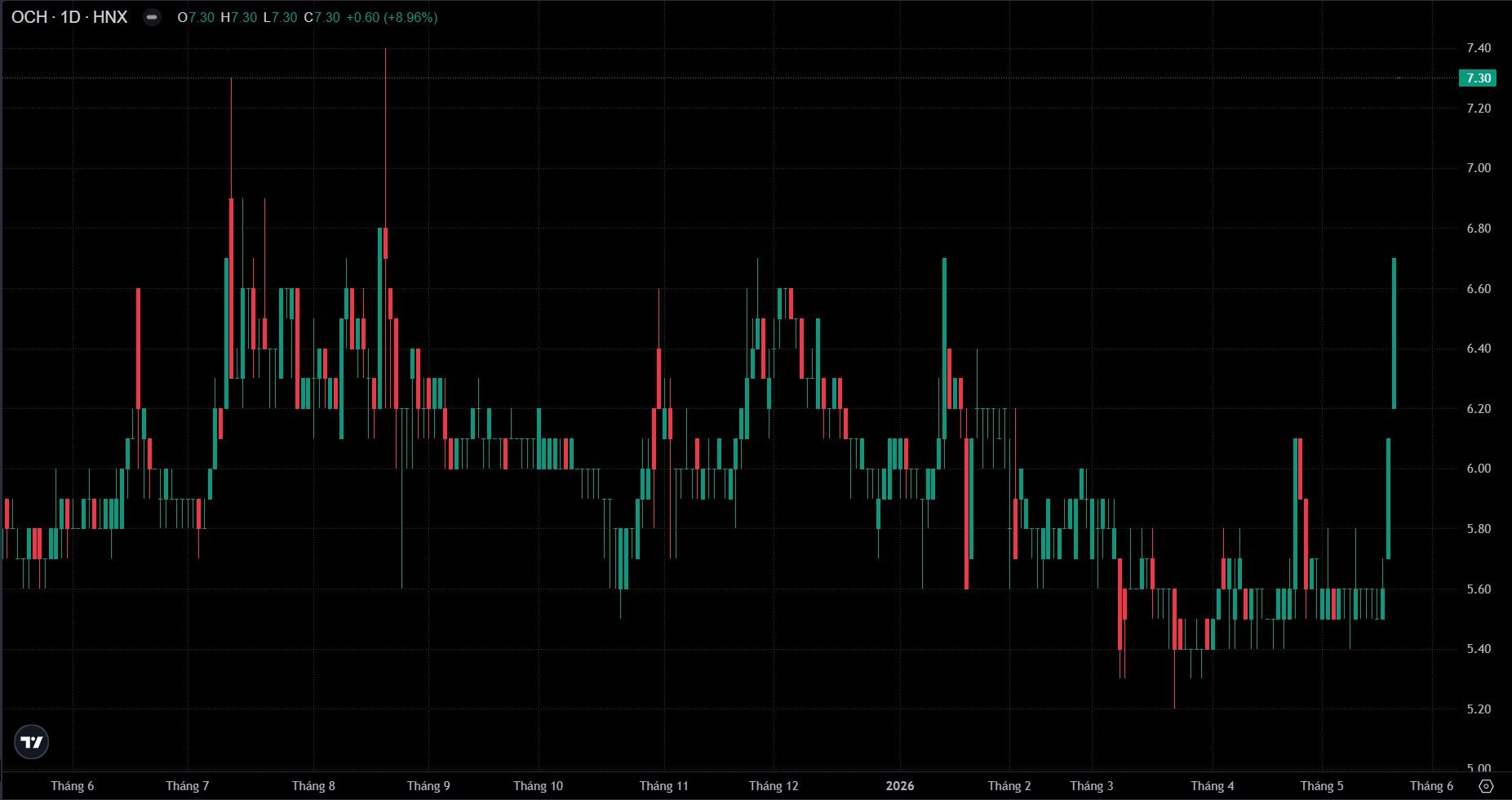Click the Tháng 11 time axis label

pyautogui.click(x=664, y=786)
